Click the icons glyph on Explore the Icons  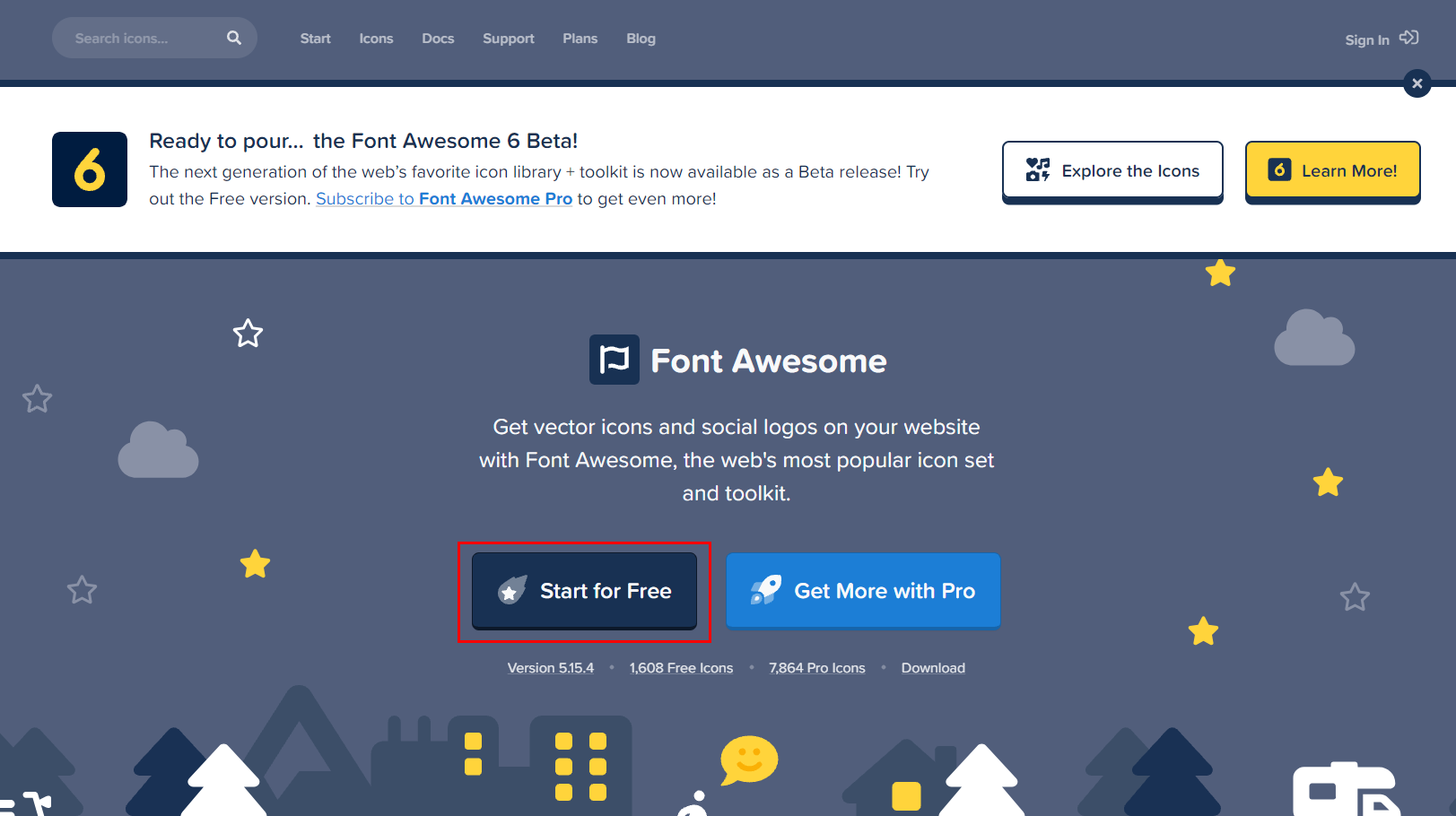1037,170
